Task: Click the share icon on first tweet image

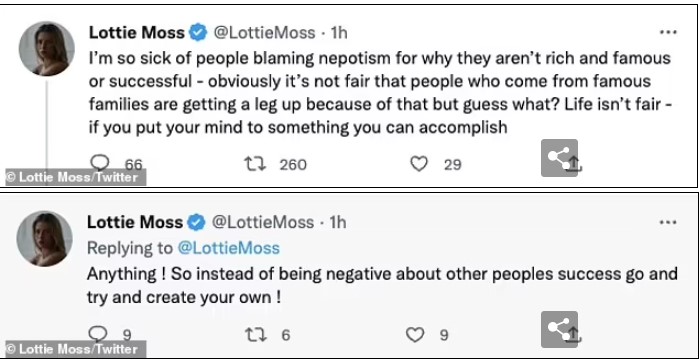Action: click(x=559, y=158)
